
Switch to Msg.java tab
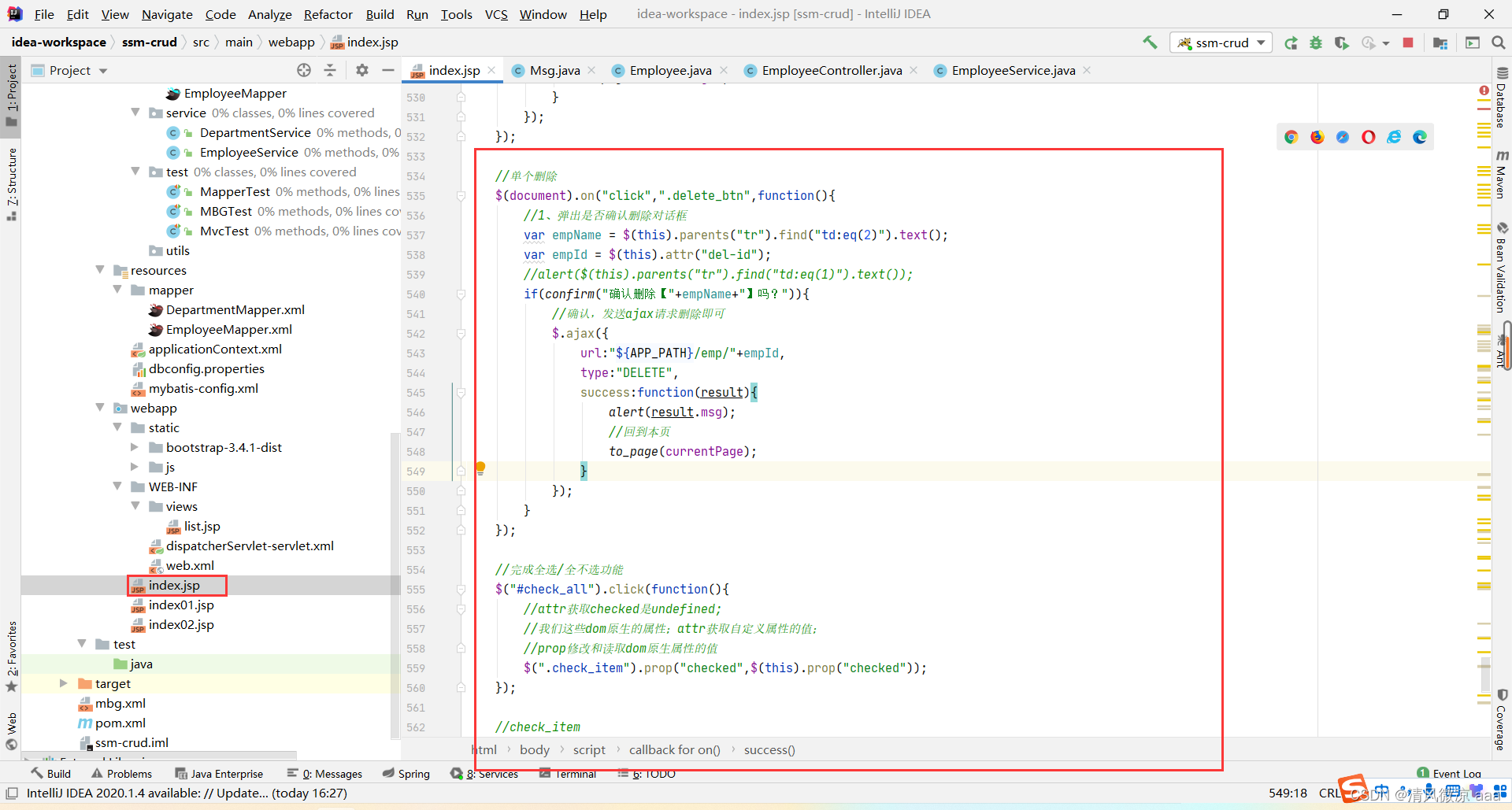coord(554,70)
